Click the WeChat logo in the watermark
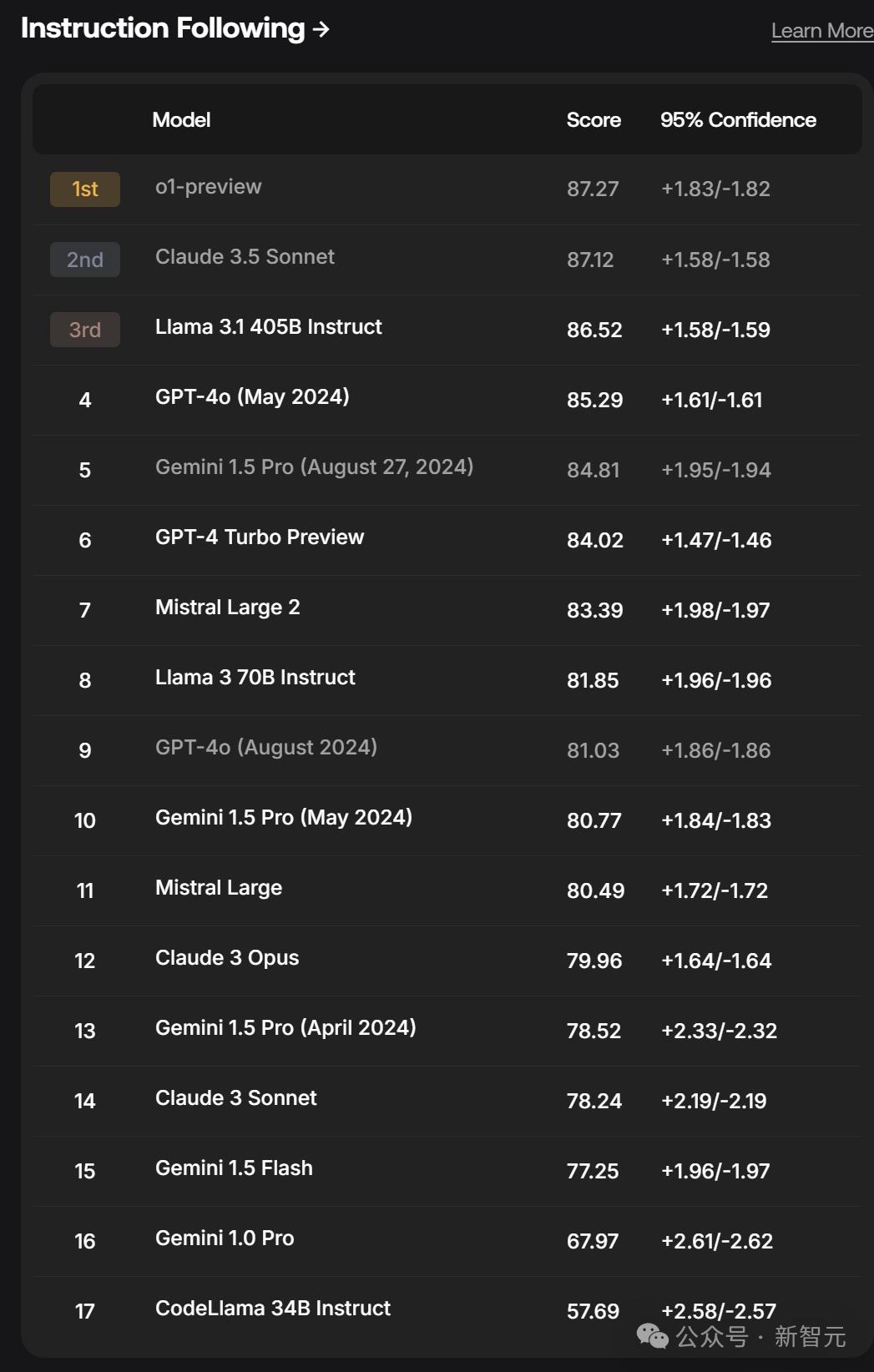This screenshot has height=1372, width=874. (652, 1336)
